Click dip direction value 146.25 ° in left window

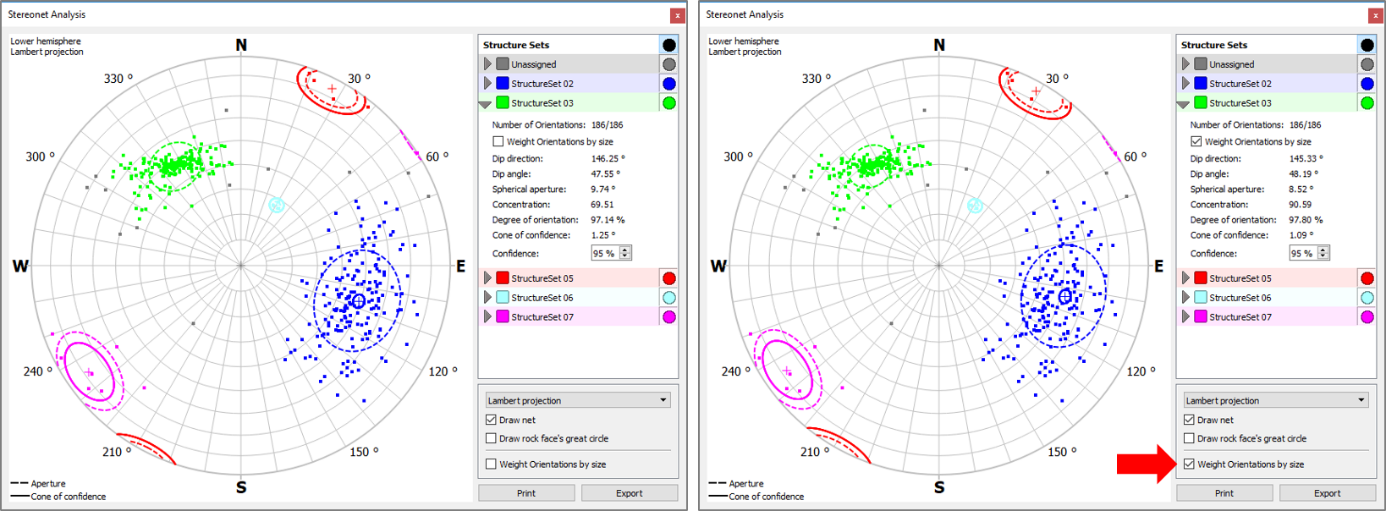pos(609,158)
